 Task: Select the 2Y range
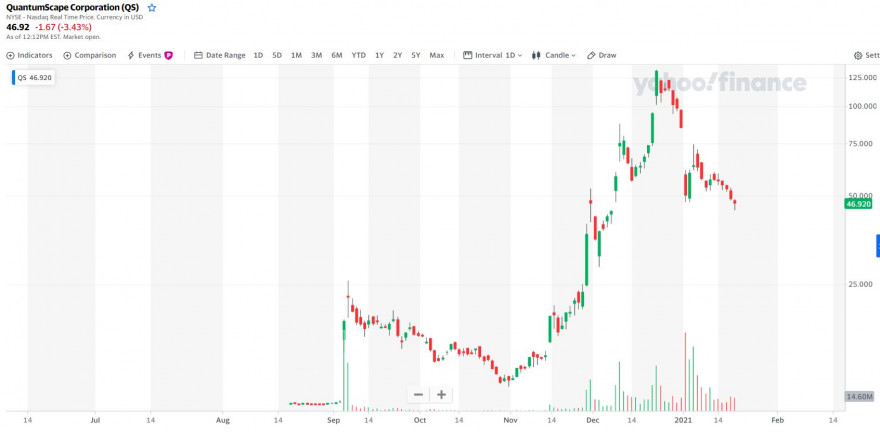pyautogui.click(x=397, y=55)
